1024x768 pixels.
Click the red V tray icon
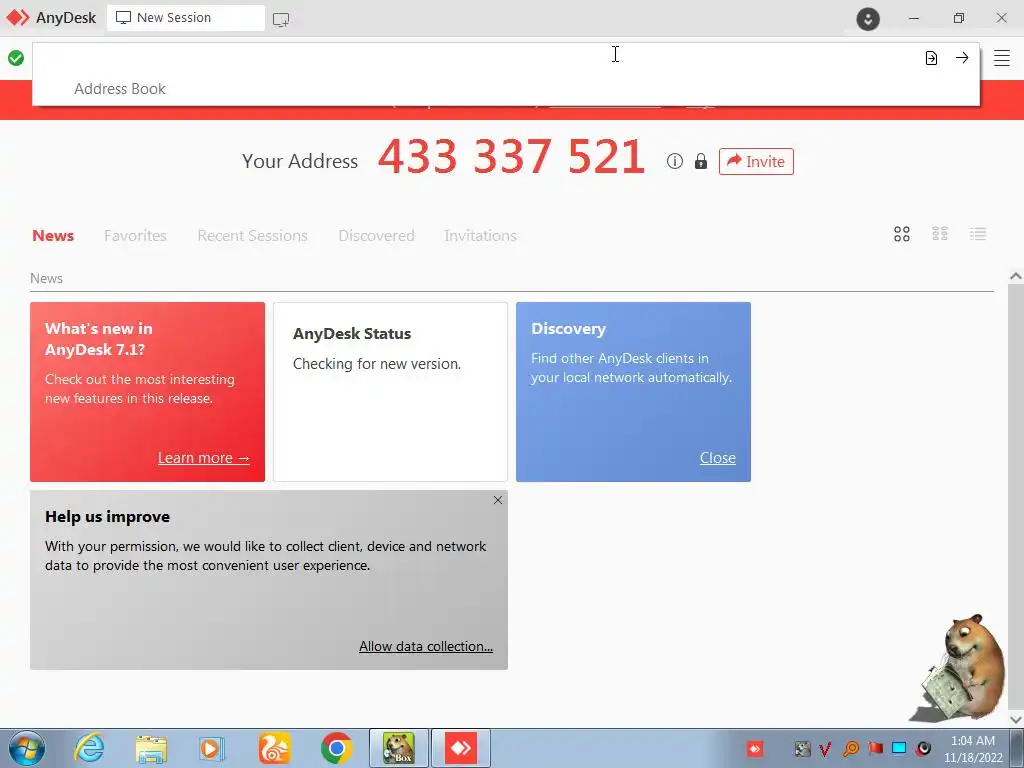click(x=825, y=749)
